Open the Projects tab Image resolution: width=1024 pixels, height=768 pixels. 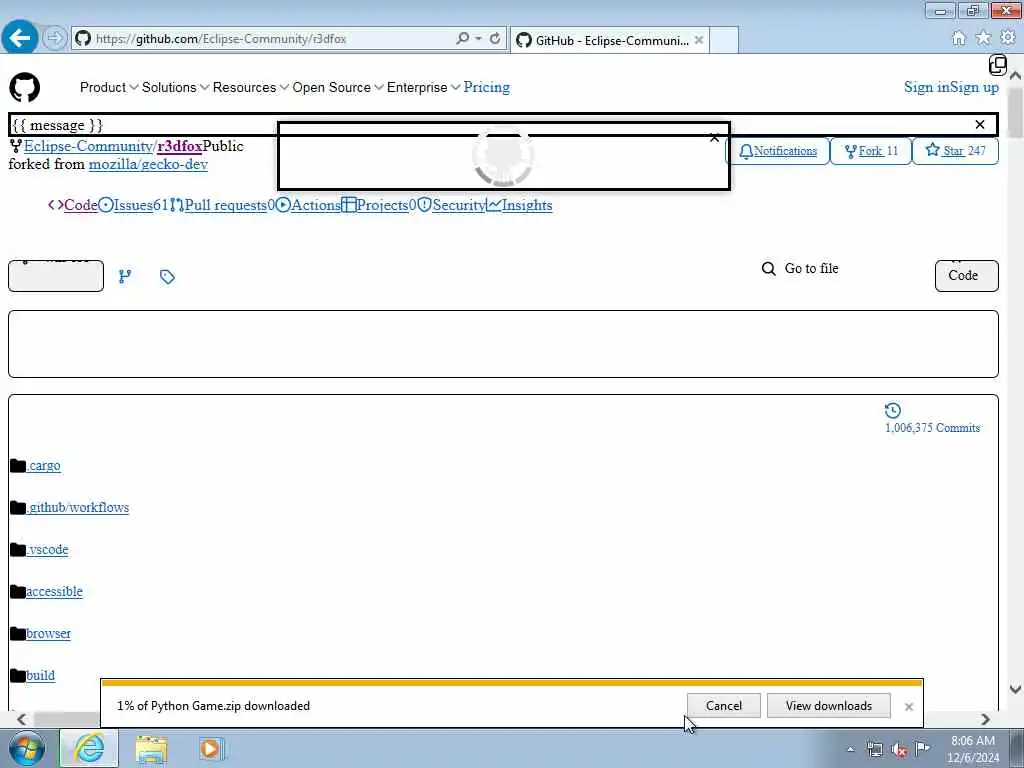(x=379, y=205)
